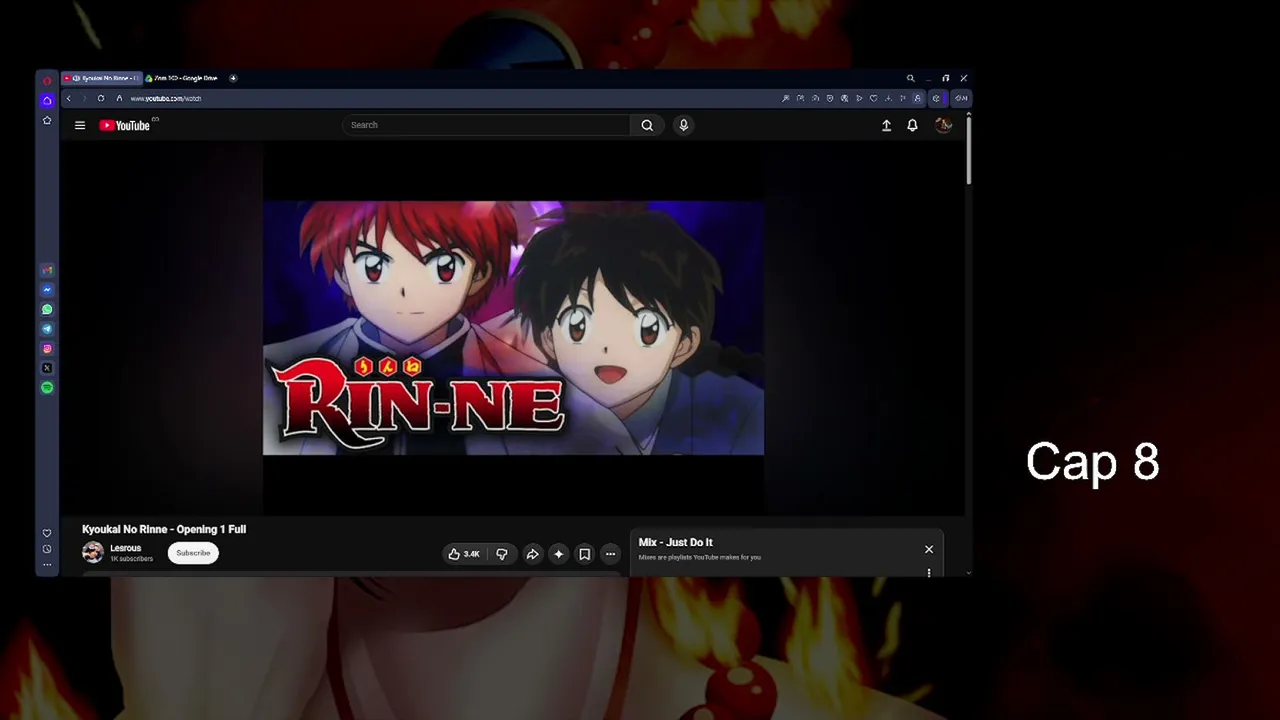Open the YouTube create upload button
The image size is (1280, 720).
tap(886, 125)
